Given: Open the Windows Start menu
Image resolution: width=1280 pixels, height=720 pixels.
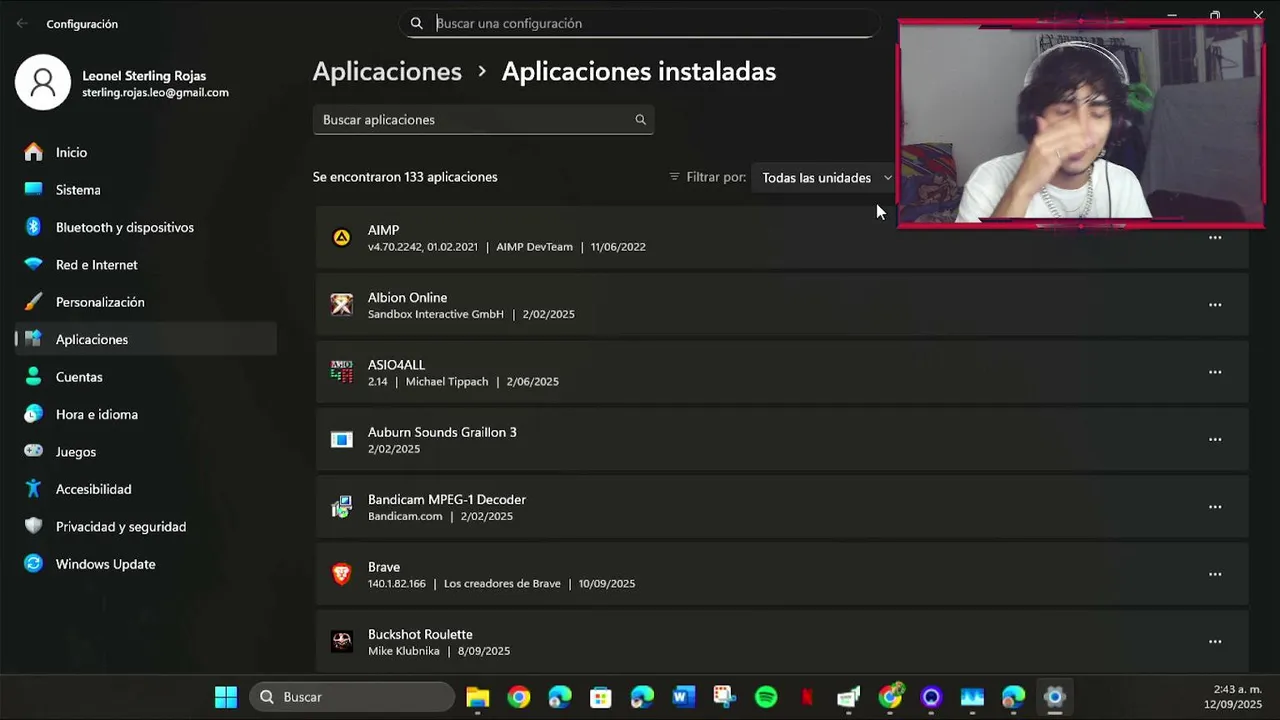Looking at the screenshot, I should point(226,697).
